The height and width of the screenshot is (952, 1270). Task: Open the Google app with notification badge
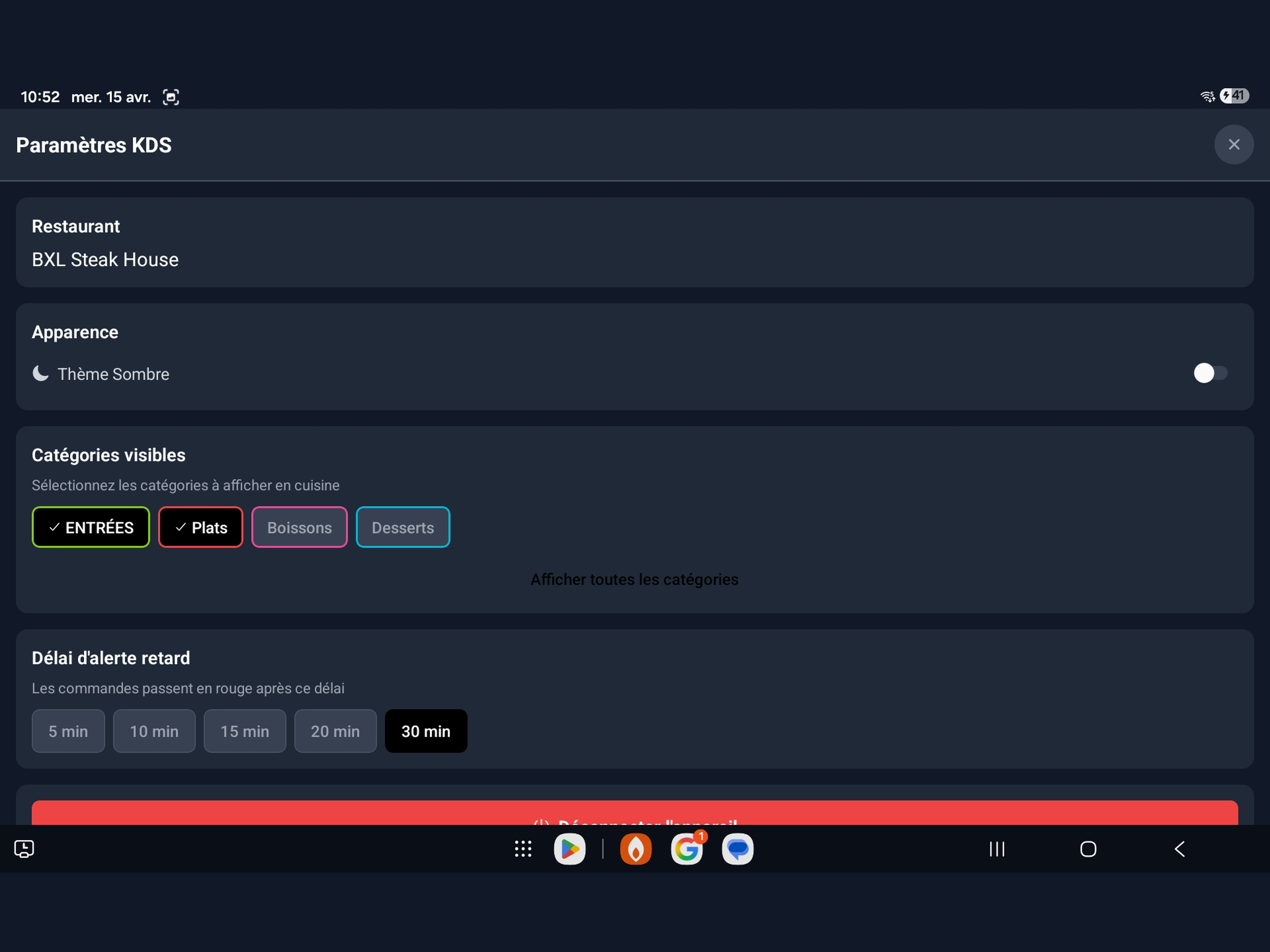coord(687,849)
